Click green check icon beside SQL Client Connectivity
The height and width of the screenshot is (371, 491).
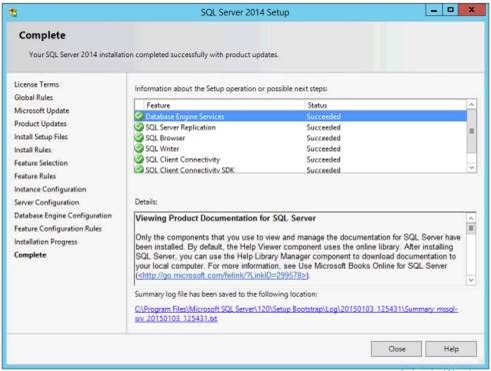pos(139,159)
